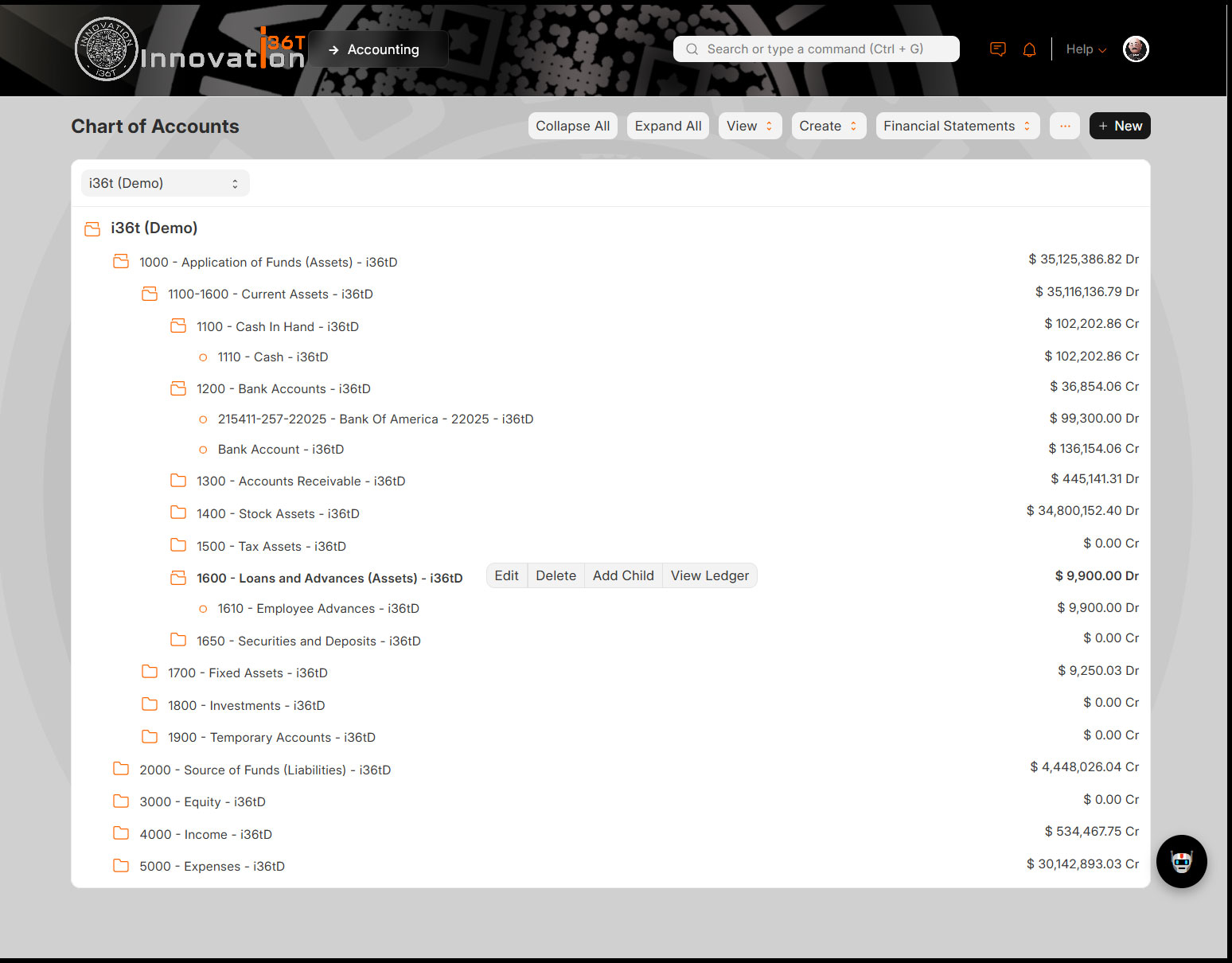The image size is (1232, 963).
Task: Click the search or command input field
Action: [816, 49]
